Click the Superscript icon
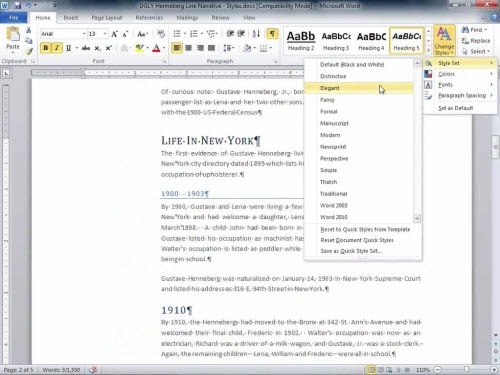This screenshot has width=500, height=375. [x=108, y=48]
